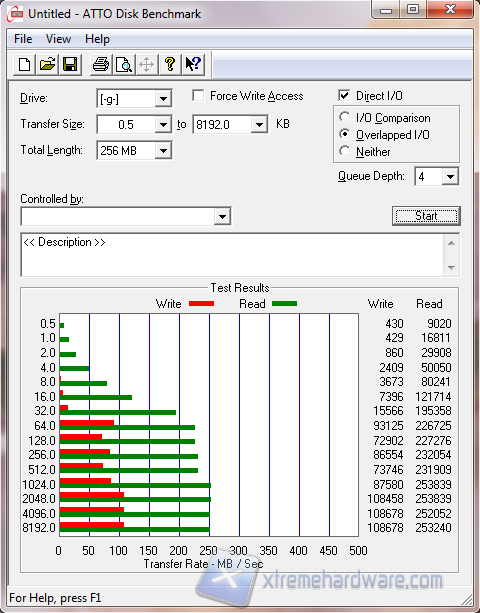The image size is (480, 613).
Task: Open Print Preview magnifier icon
Action: click(124, 65)
